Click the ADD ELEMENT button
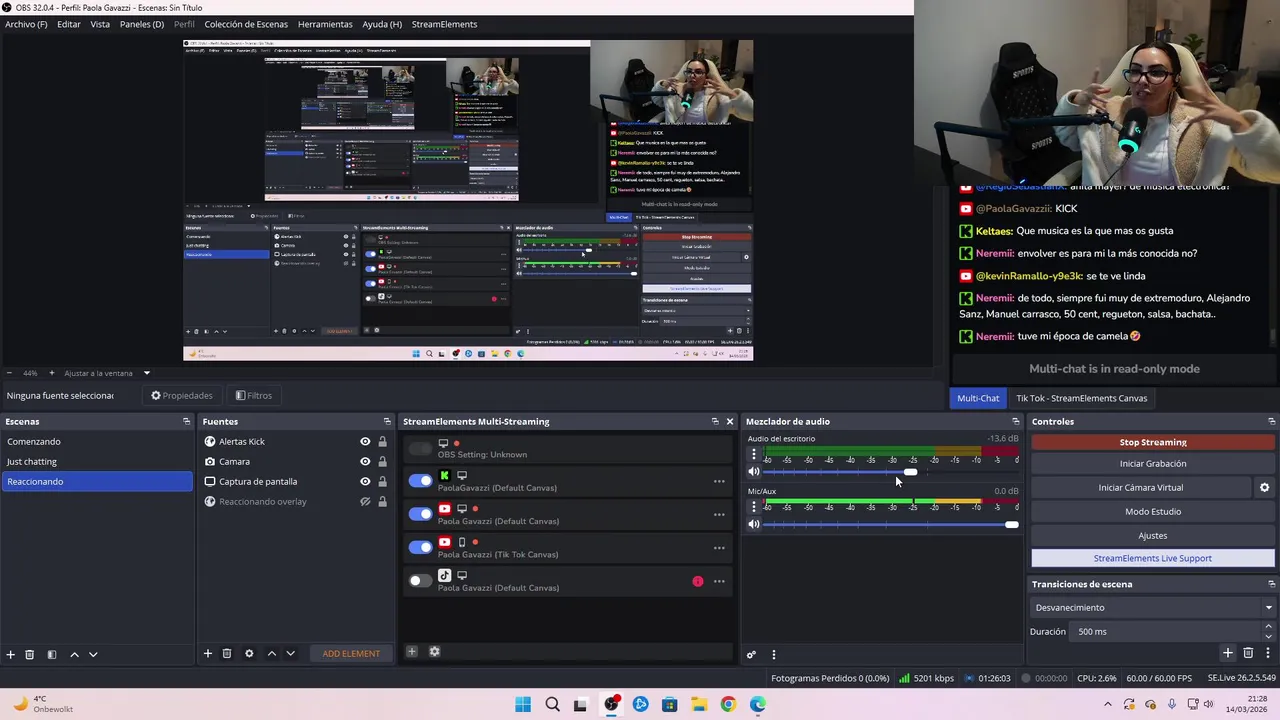 [x=351, y=654]
